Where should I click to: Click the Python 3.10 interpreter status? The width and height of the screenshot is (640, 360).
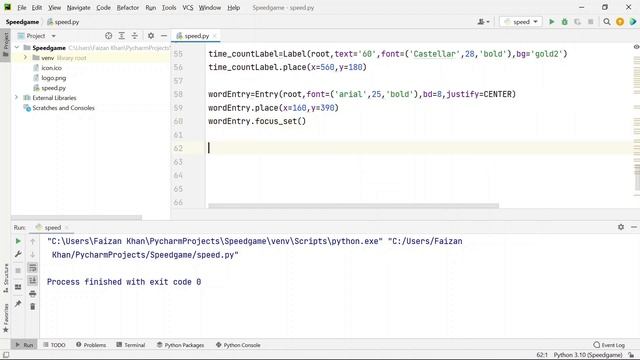point(588,355)
